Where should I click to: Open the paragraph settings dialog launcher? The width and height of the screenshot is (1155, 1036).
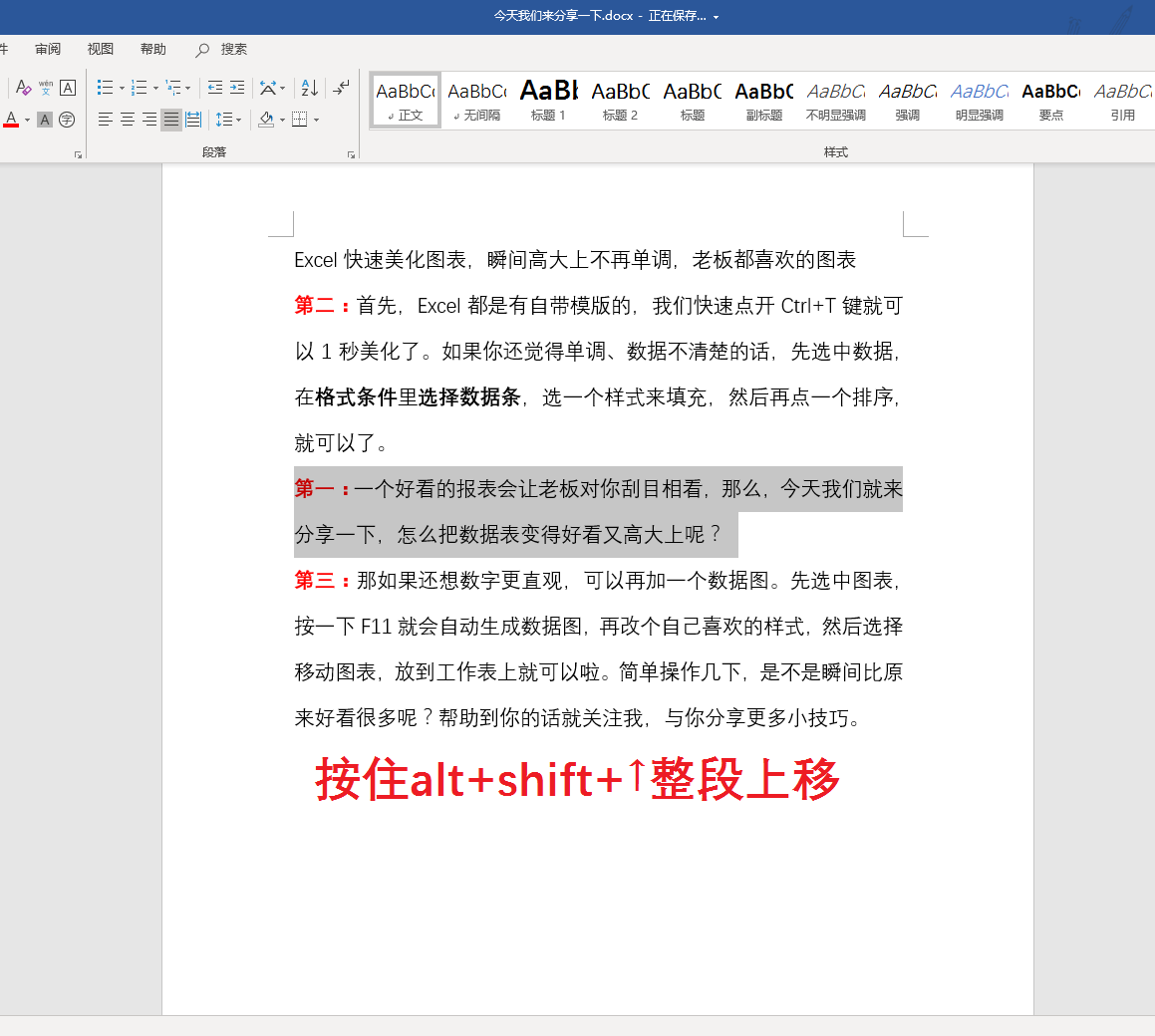351,154
